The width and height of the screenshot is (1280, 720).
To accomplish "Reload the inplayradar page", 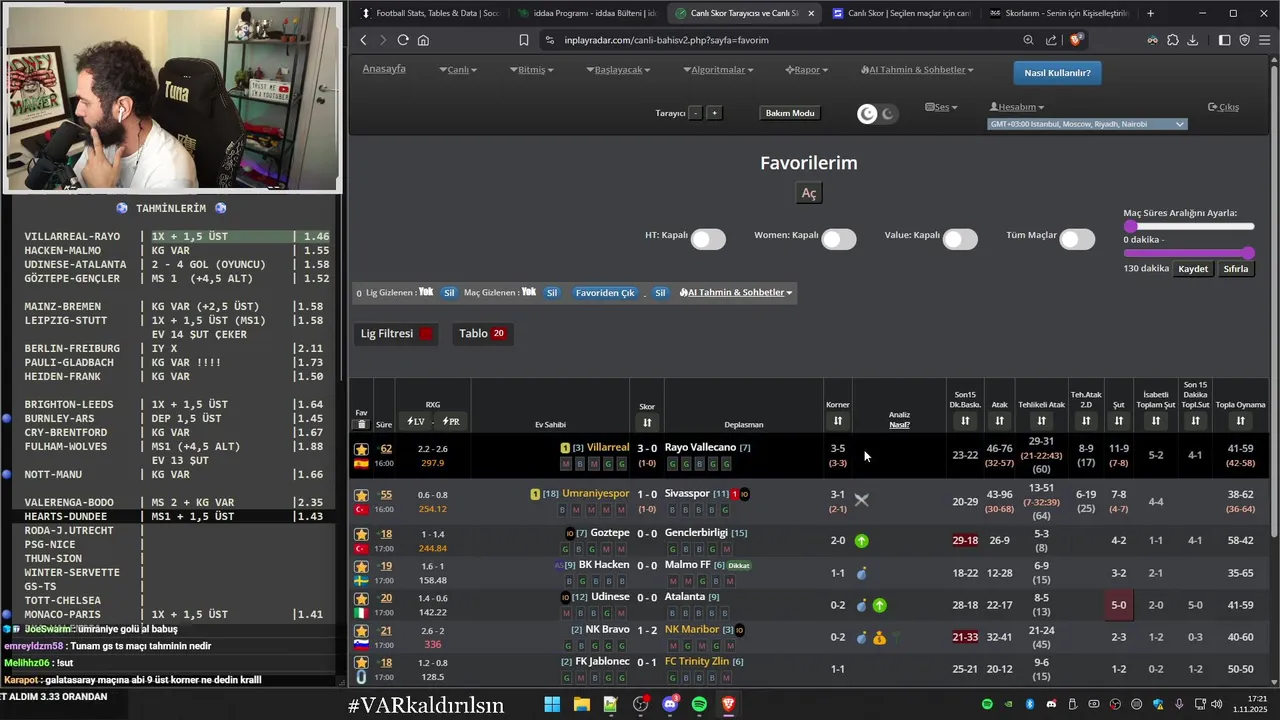I will click(x=403, y=40).
